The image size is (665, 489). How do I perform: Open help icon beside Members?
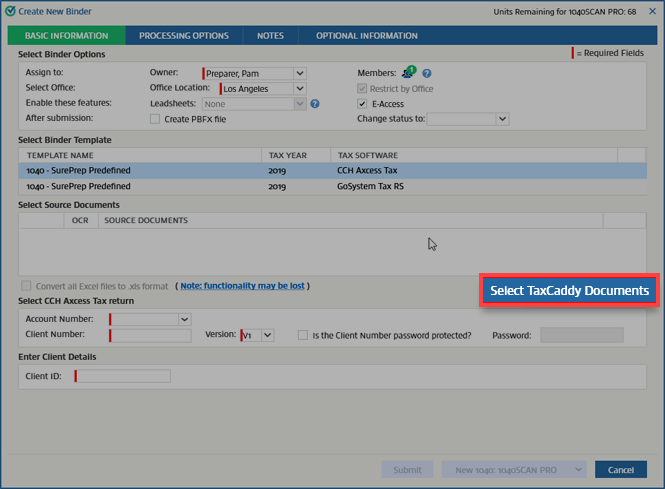427,74
